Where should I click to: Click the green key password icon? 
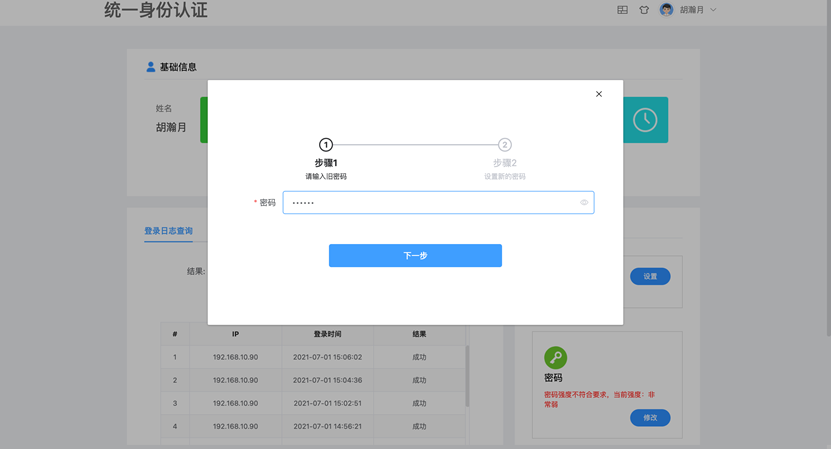pyautogui.click(x=555, y=358)
